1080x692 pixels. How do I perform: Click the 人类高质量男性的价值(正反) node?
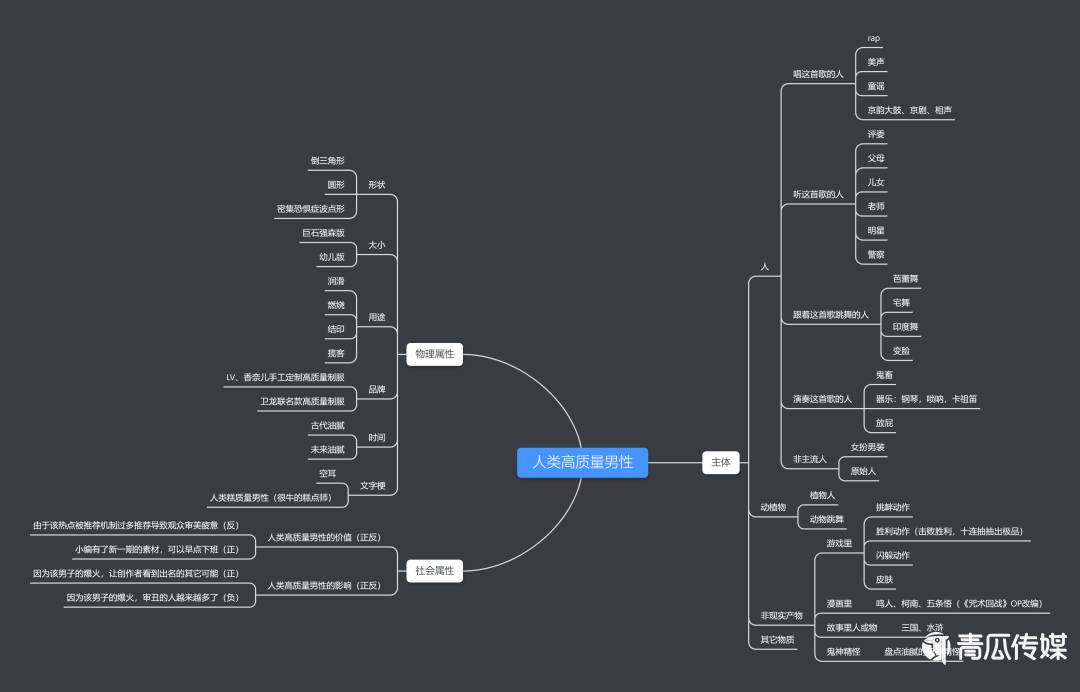point(323,537)
